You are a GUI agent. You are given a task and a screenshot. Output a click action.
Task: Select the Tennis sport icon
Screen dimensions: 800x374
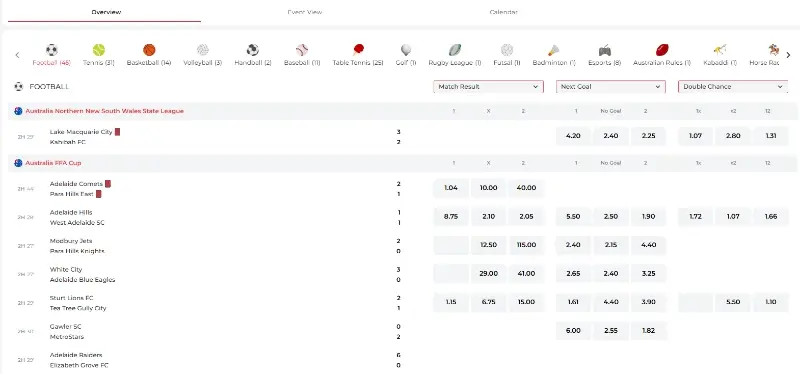pyautogui.click(x=99, y=50)
